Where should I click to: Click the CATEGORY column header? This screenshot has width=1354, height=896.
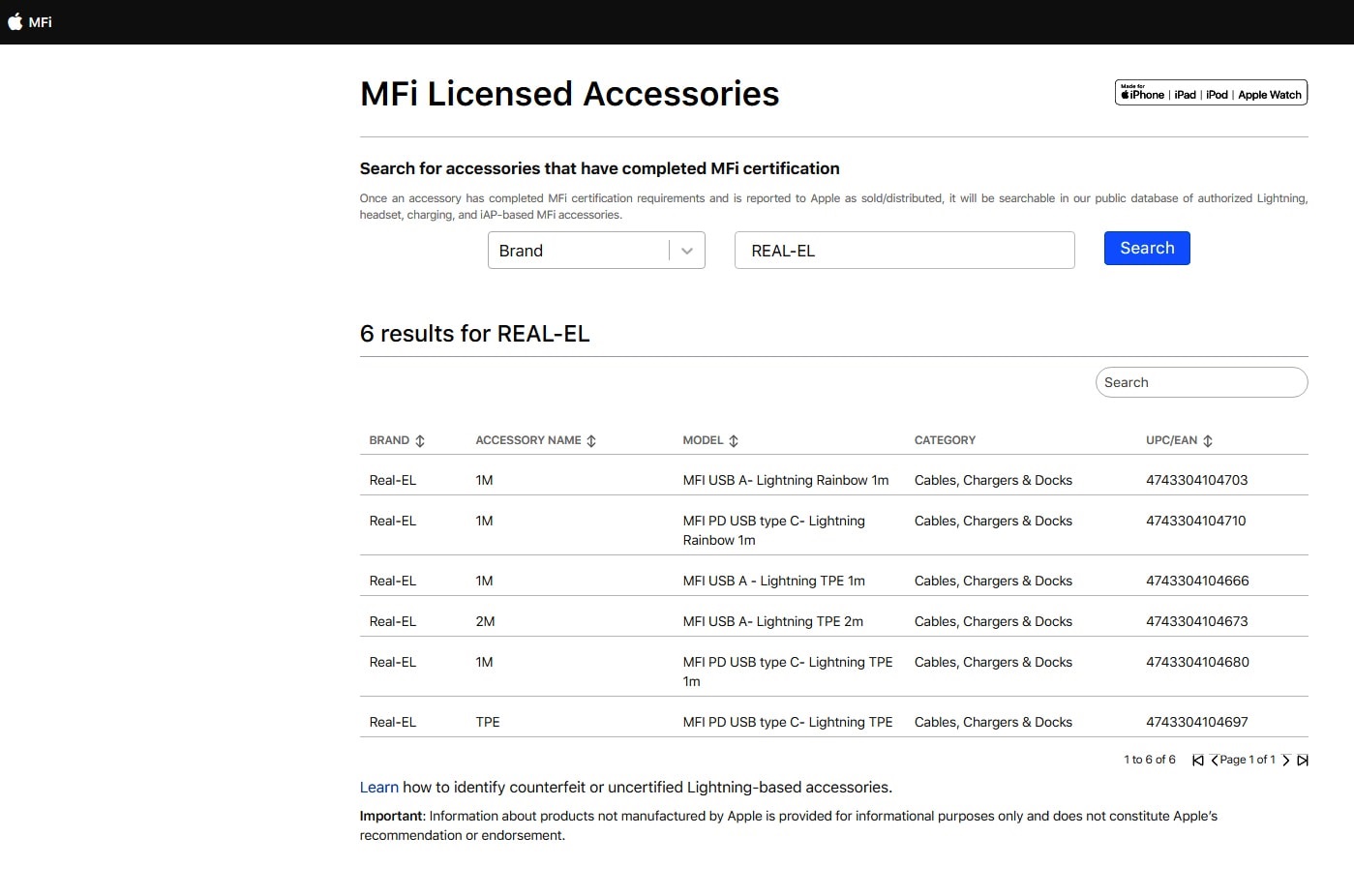945,440
